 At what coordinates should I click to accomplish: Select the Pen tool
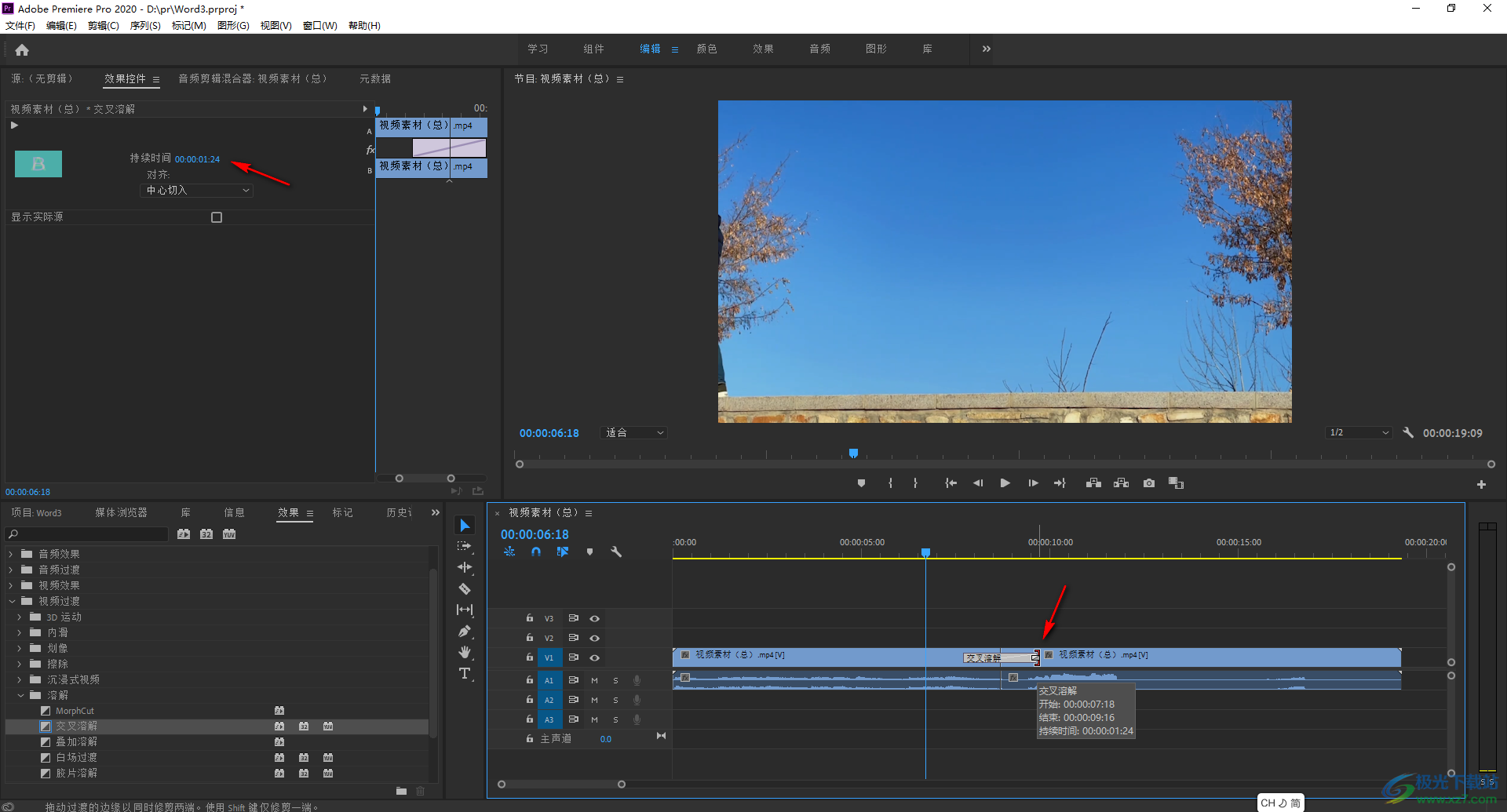pyautogui.click(x=465, y=631)
